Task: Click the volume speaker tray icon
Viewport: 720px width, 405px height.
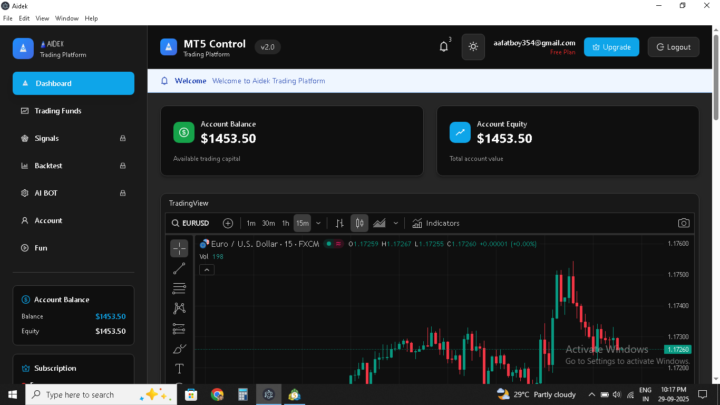Action: (x=616, y=394)
